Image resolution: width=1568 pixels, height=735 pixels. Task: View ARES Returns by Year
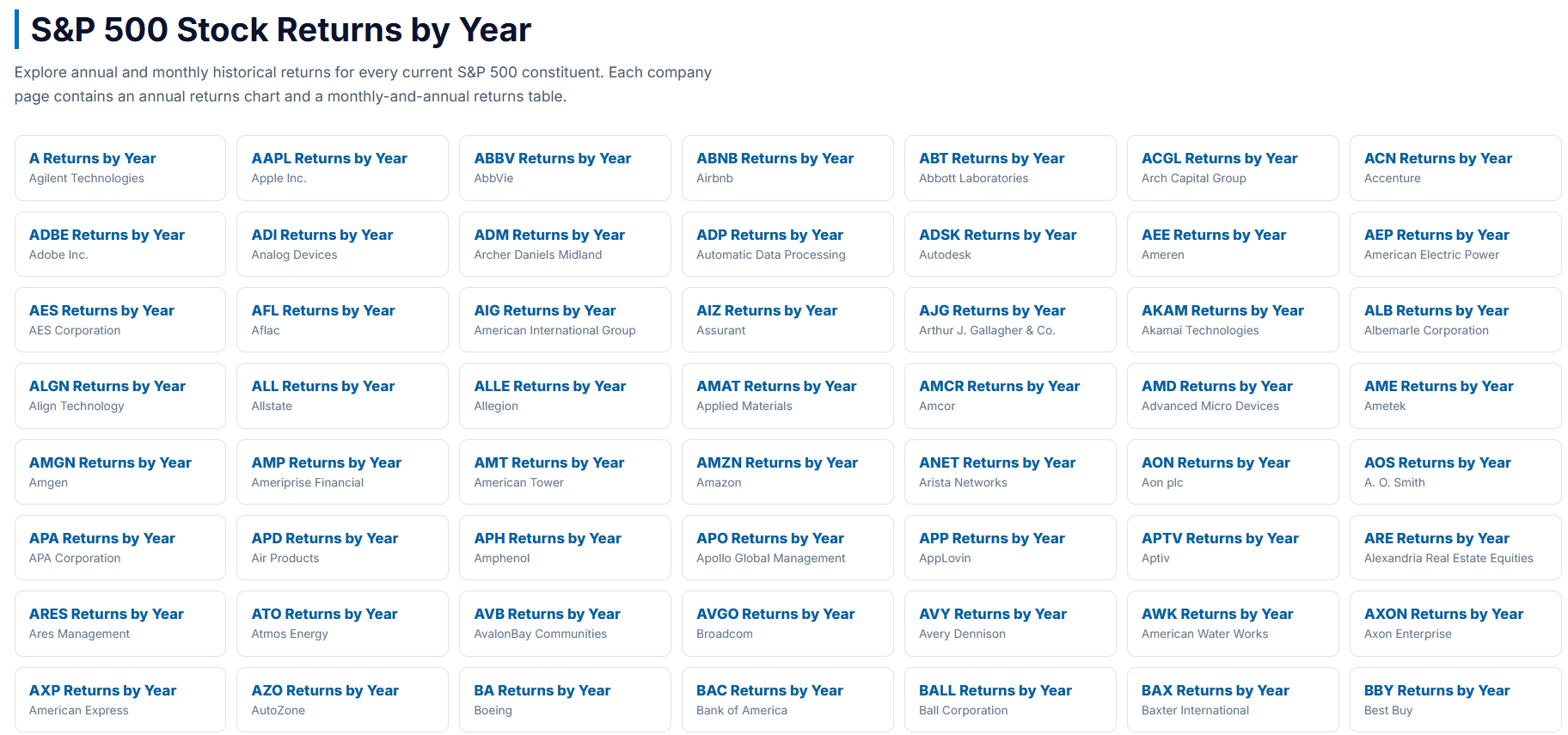[x=120, y=623]
